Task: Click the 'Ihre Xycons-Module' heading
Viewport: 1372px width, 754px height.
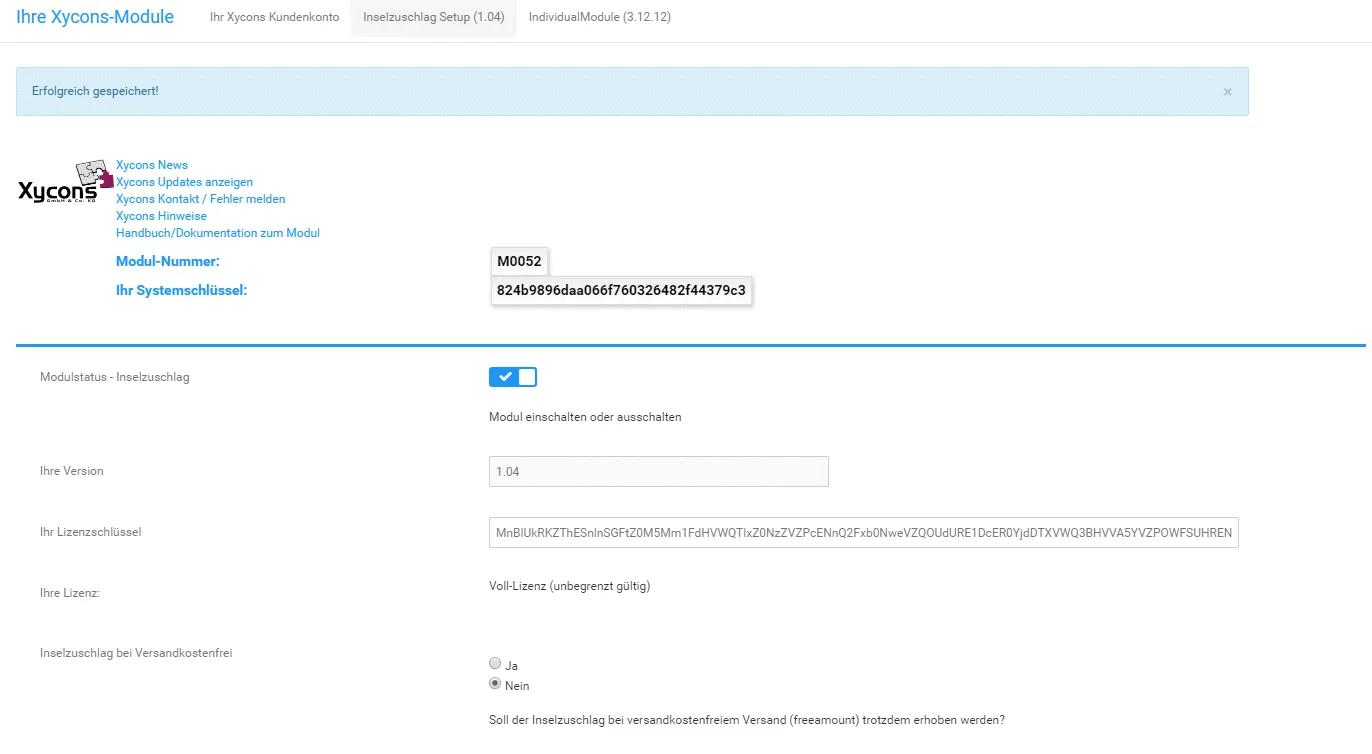Action: [x=95, y=17]
